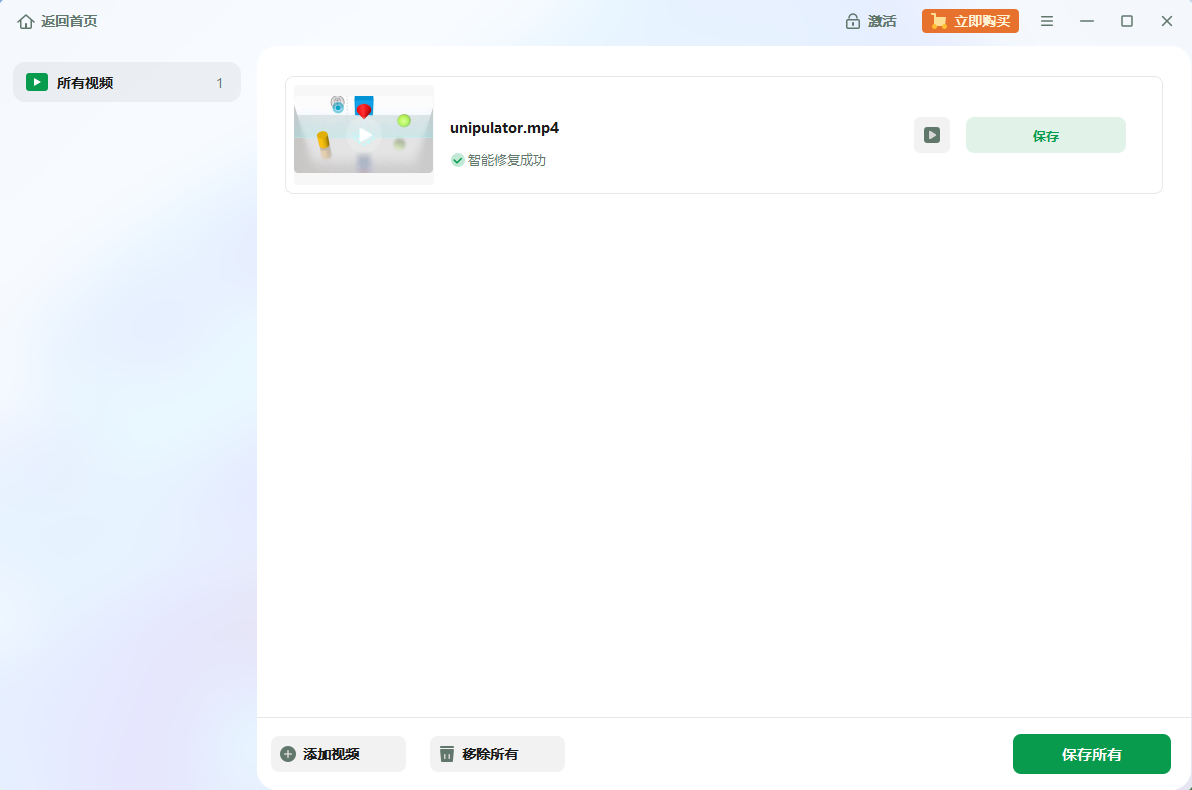Click the shopping cart icon in 立即购买
The image size is (1192, 790).
point(940,20)
